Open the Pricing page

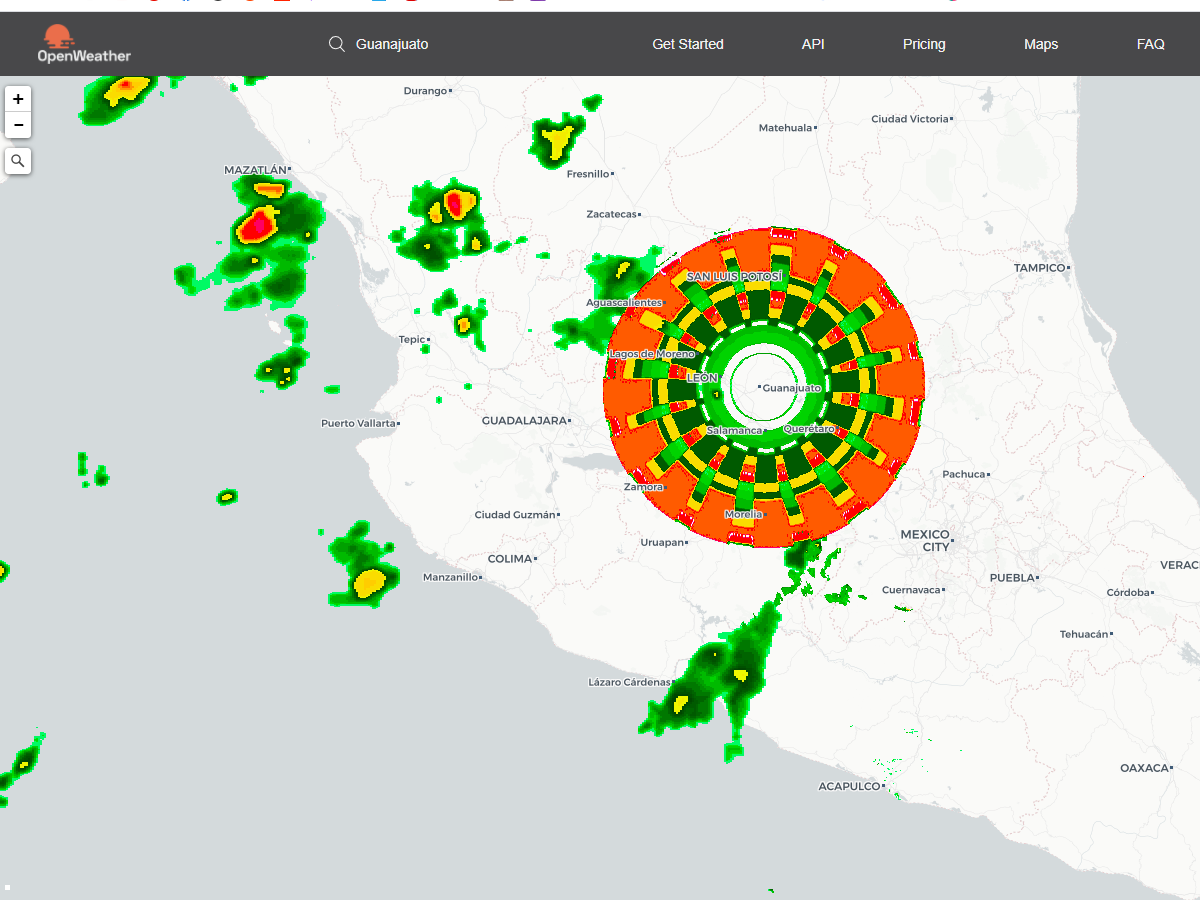[x=923, y=44]
